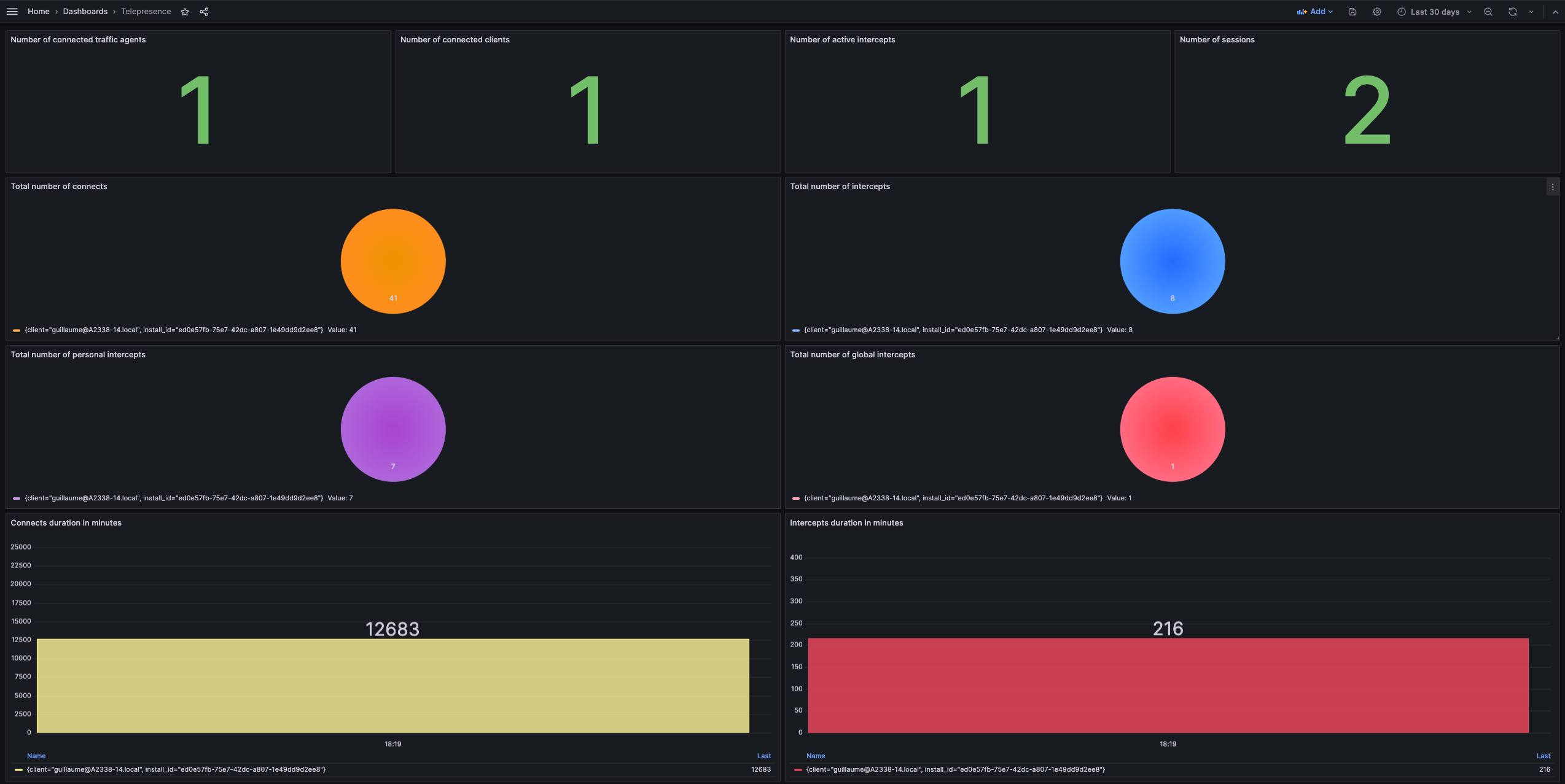This screenshot has width=1565, height=784.
Task: Collapse the top toolbar with the up chevron
Action: click(1555, 12)
